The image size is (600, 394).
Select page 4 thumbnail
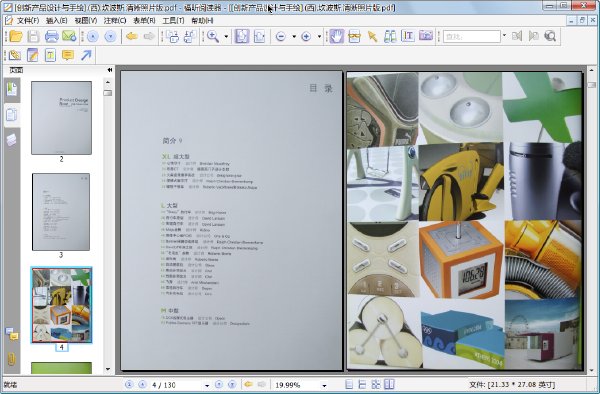[61, 305]
